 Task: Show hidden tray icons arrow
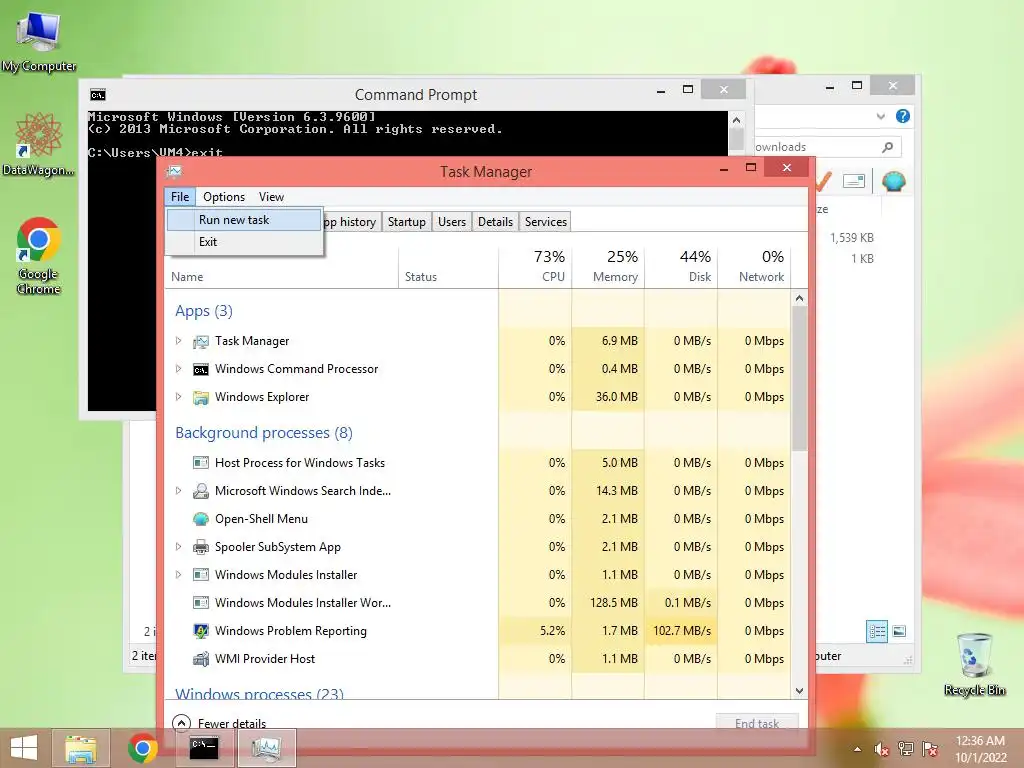[x=857, y=750]
